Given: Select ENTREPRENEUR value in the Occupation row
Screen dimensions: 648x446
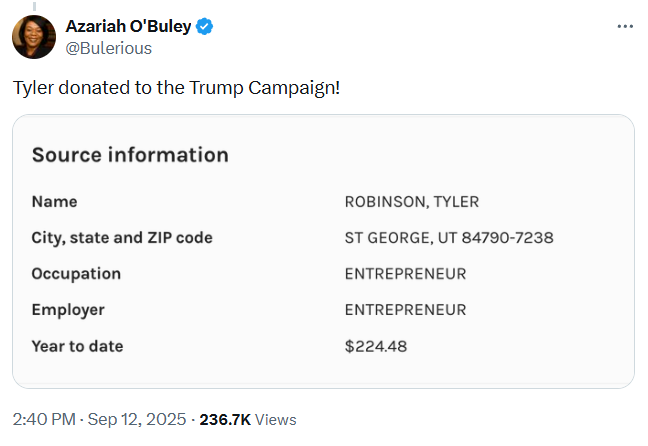Looking at the screenshot, I should 405,274.
